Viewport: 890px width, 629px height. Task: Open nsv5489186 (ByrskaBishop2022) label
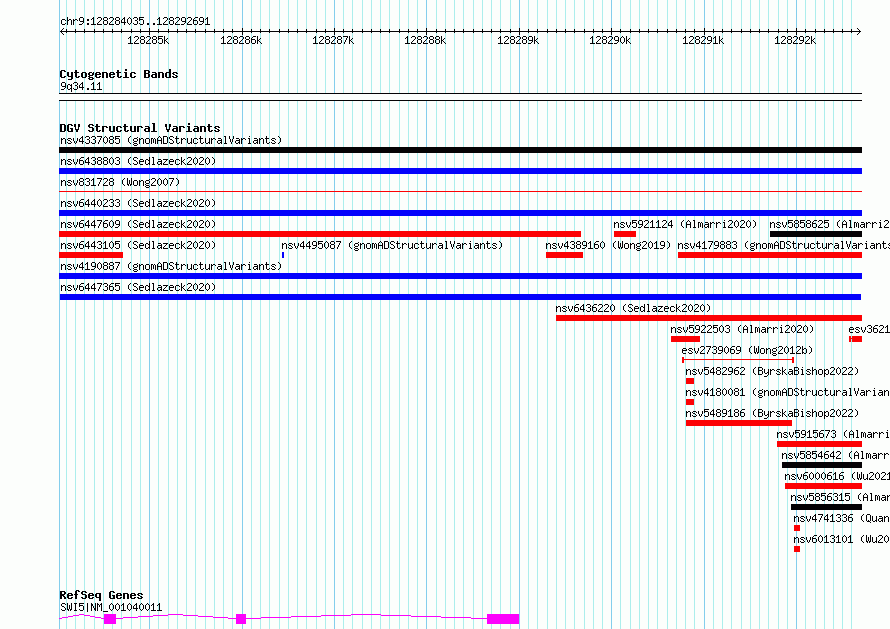(772, 413)
